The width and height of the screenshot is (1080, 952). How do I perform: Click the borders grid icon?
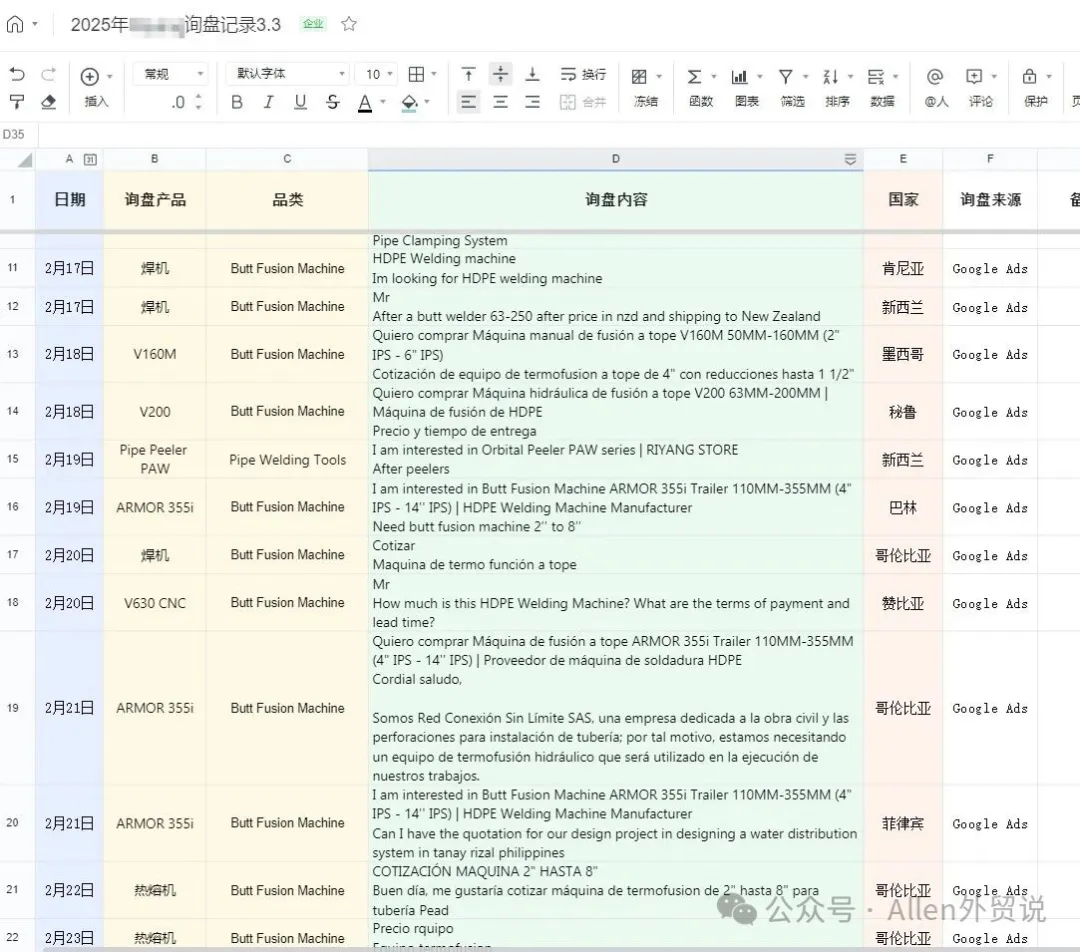point(416,74)
